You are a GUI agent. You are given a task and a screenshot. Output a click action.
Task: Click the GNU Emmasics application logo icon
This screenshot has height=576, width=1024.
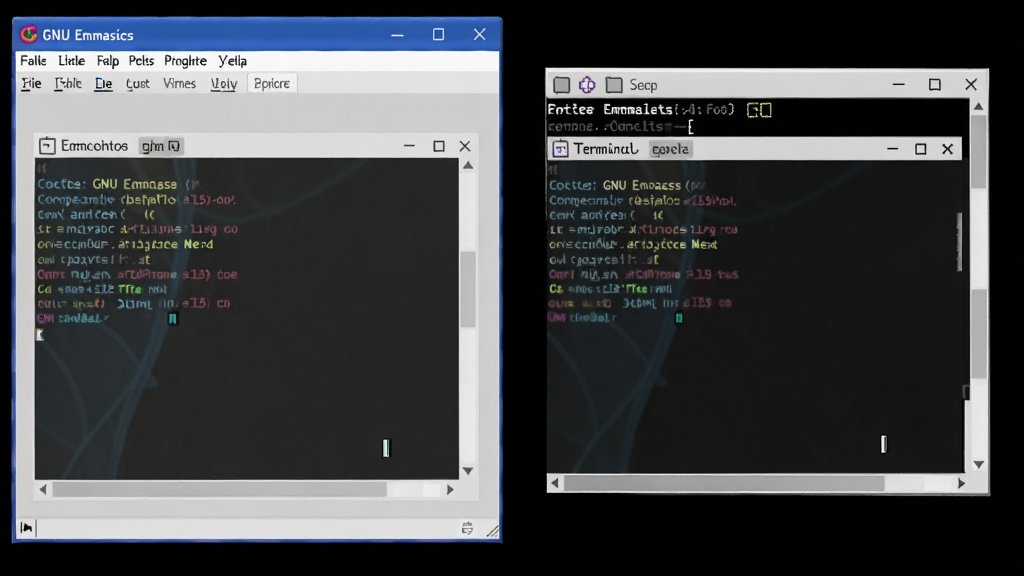[28, 34]
